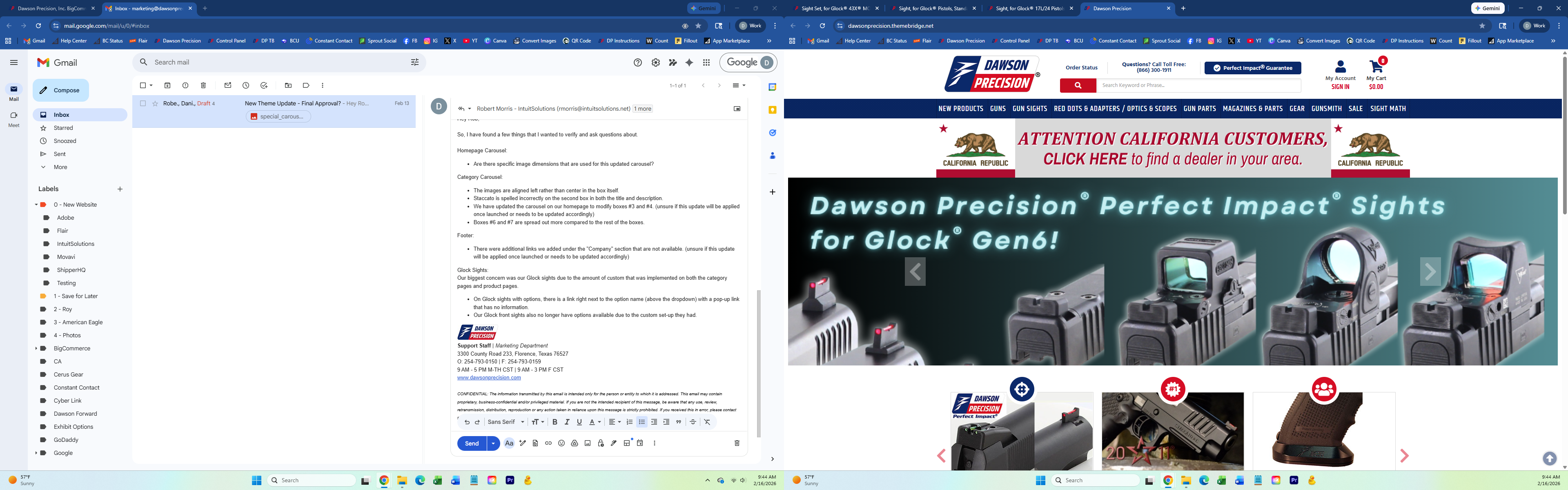The image size is (1568, 490).
Task: Insert files using Google Drive icon
Action: pyautogui.click(x=574, y=443)
